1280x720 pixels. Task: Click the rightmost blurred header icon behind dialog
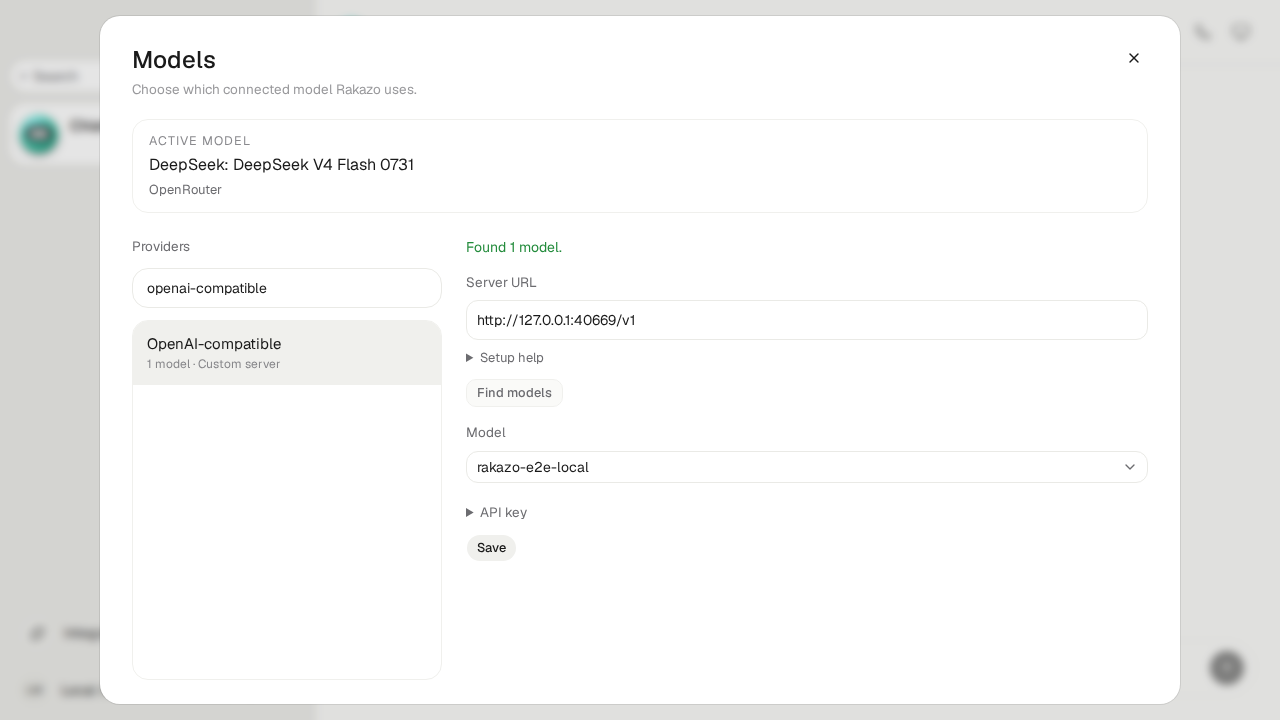[1241, 32]
